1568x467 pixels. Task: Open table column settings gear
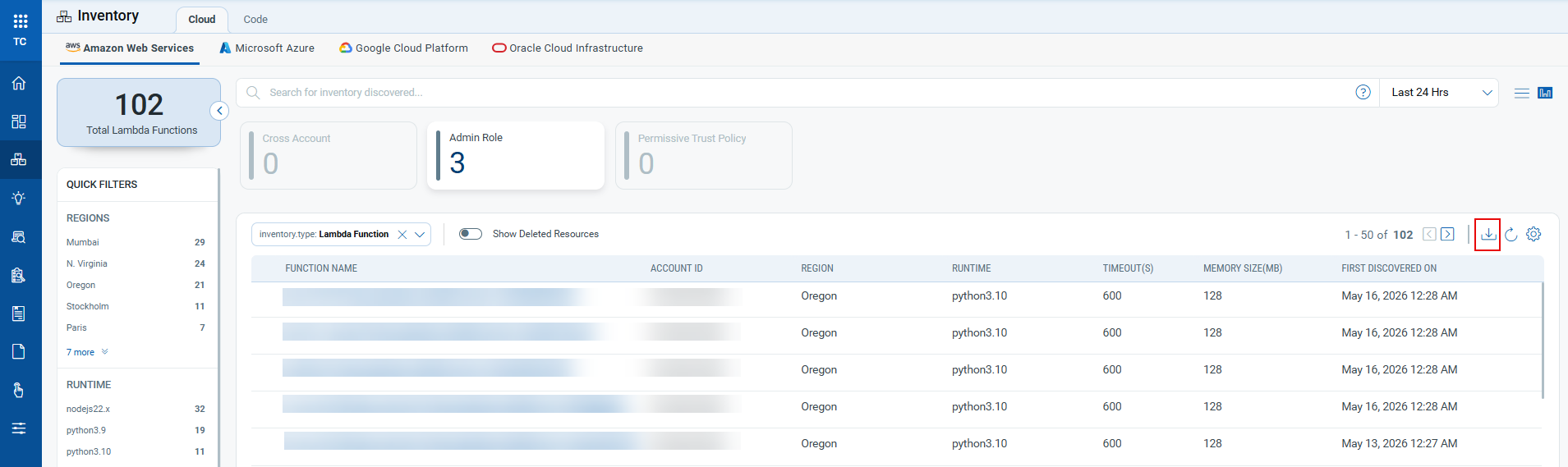tap(1534, 235)
